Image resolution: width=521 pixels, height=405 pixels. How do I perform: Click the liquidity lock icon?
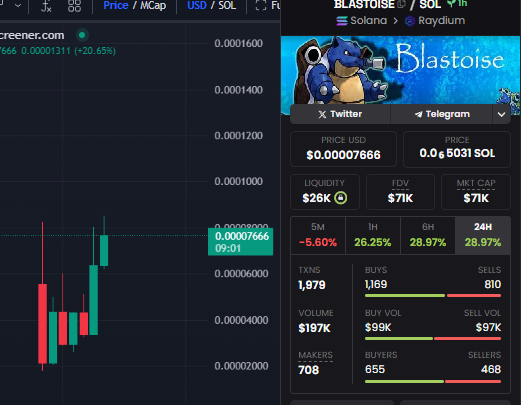tap(341, 198)
